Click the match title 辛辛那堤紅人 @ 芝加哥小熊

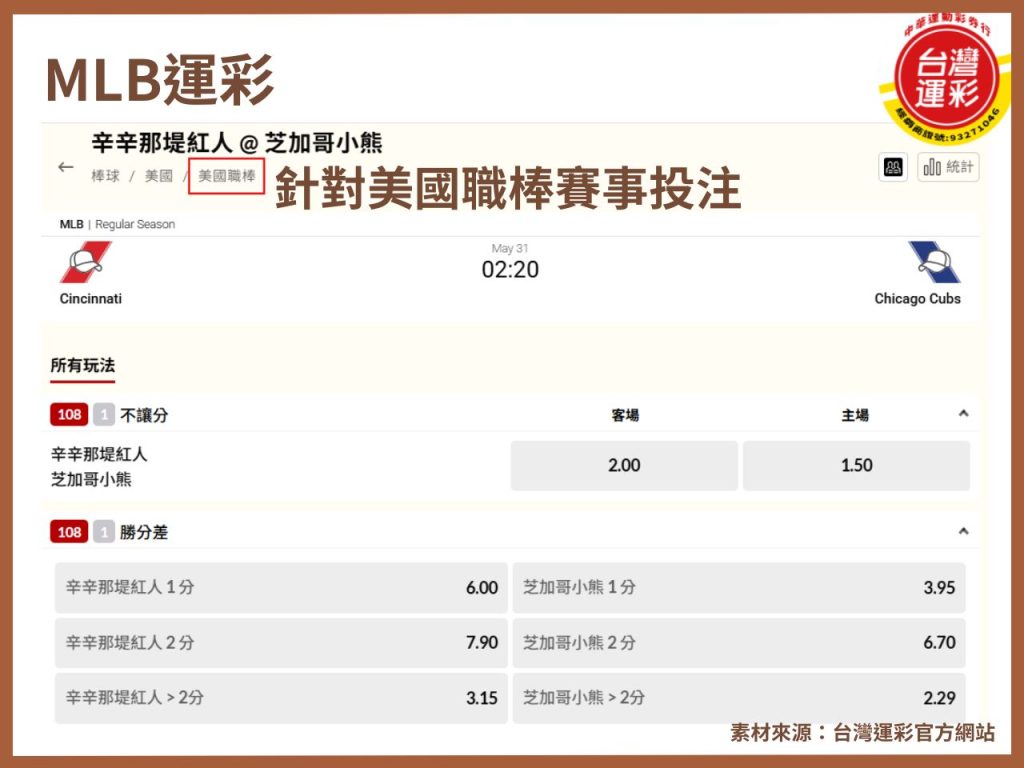(x=236, y=142)
